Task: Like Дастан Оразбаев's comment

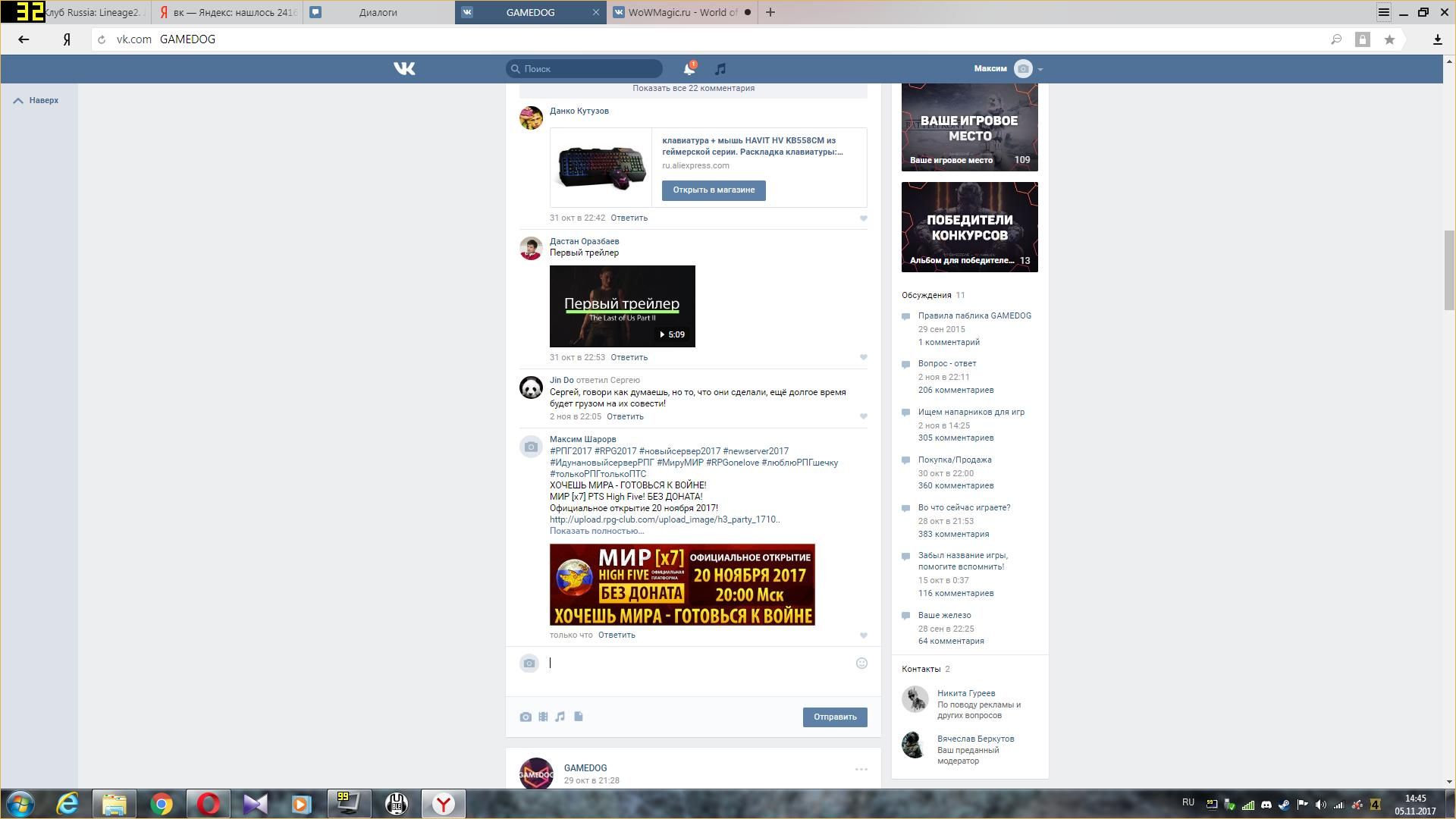Action: (863, 357)
